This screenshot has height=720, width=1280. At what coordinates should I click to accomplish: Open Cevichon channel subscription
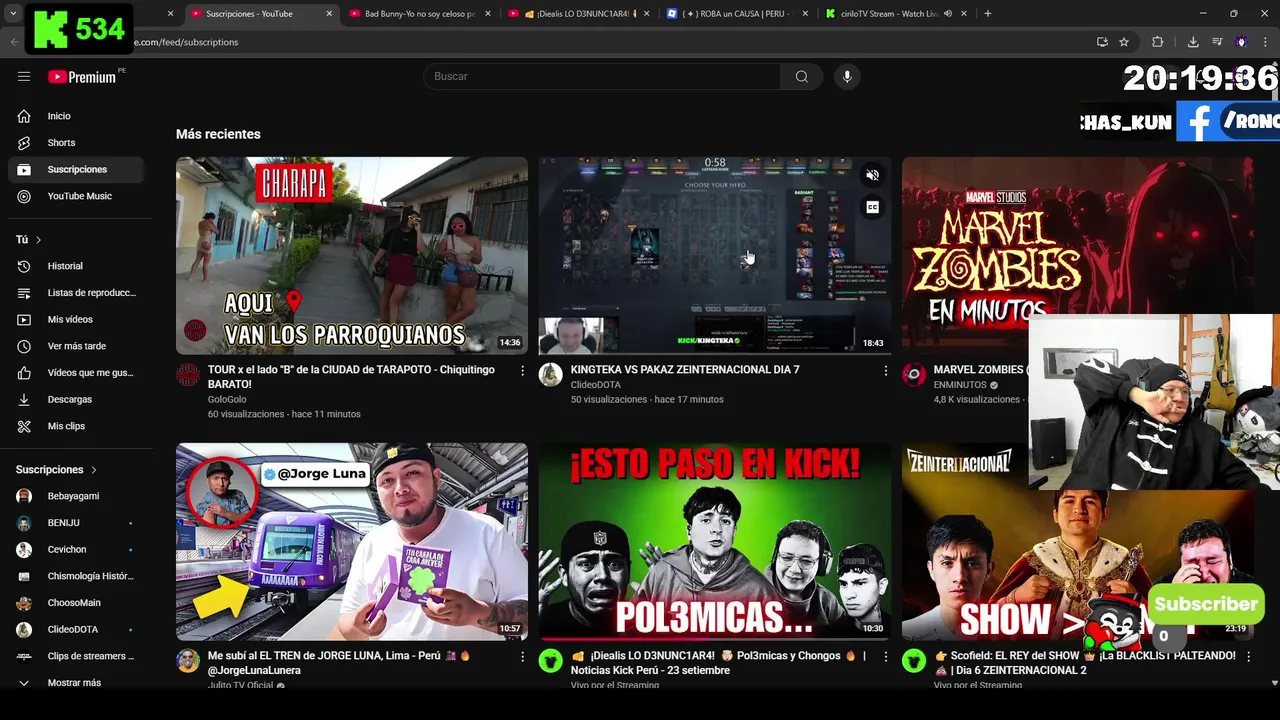76,549
